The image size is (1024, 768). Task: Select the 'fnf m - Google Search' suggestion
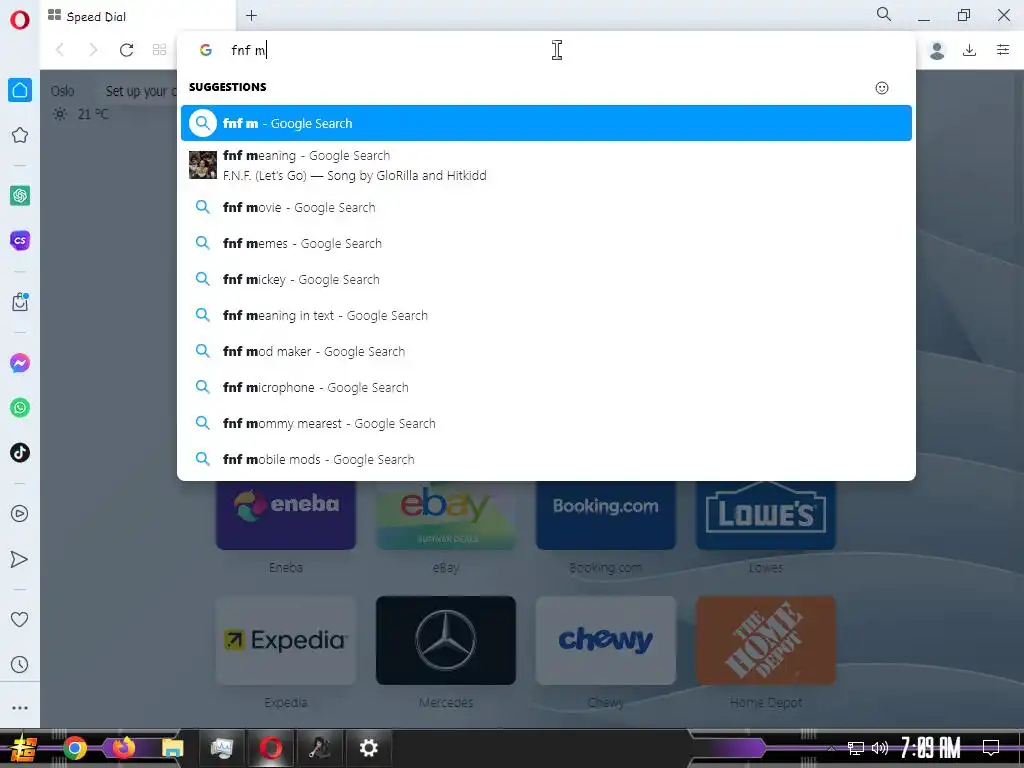pos(546,123)
